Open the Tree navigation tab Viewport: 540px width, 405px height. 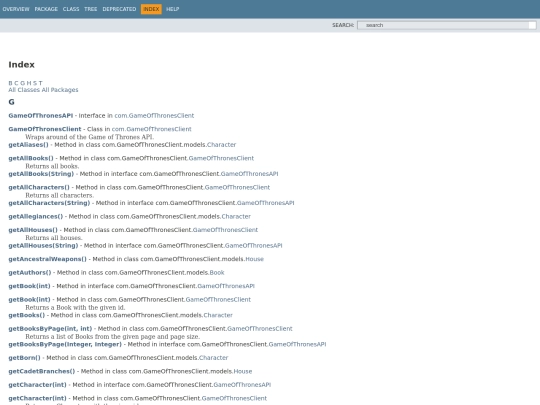[x=91, y=9]
